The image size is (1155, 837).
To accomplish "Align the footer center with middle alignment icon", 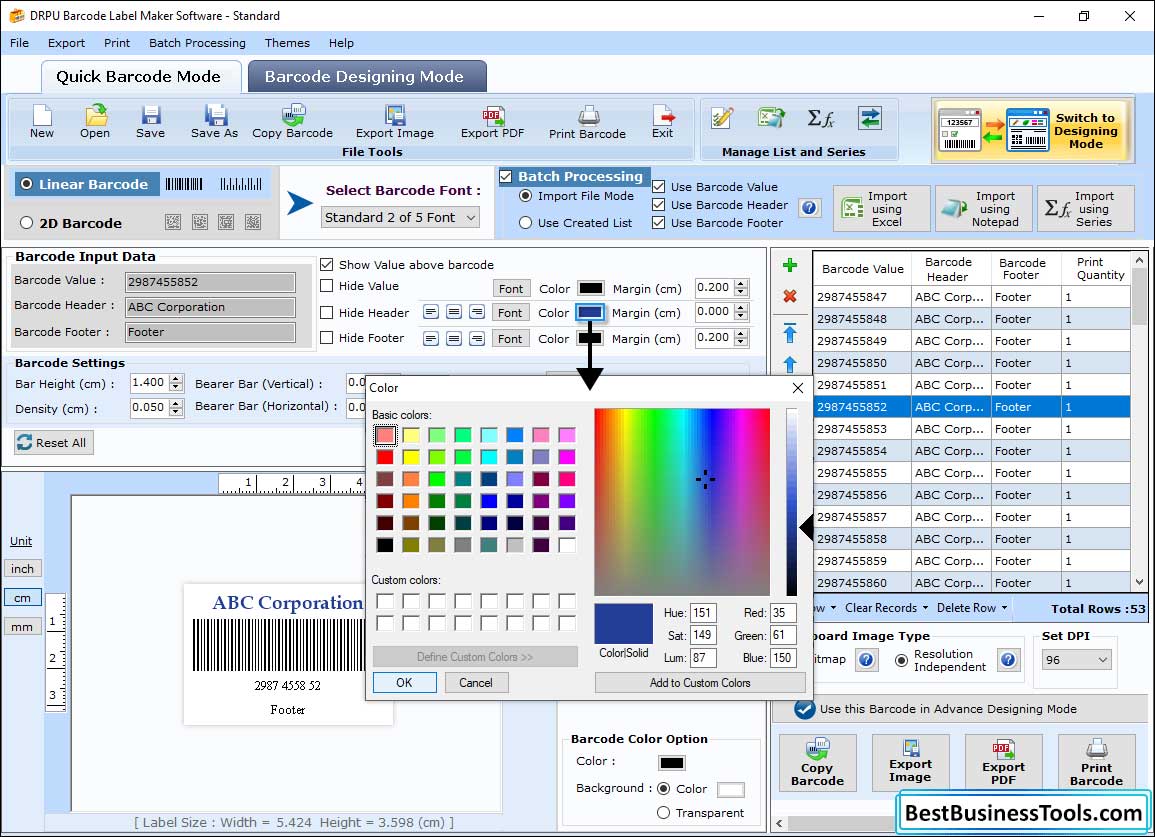I will point(454,338).
